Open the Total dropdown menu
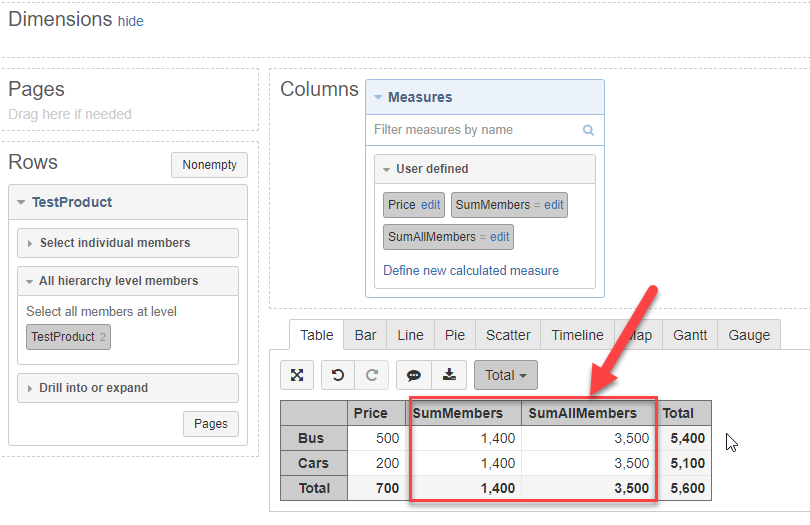The width and height of the screenshot is (810, 525). 505,375
